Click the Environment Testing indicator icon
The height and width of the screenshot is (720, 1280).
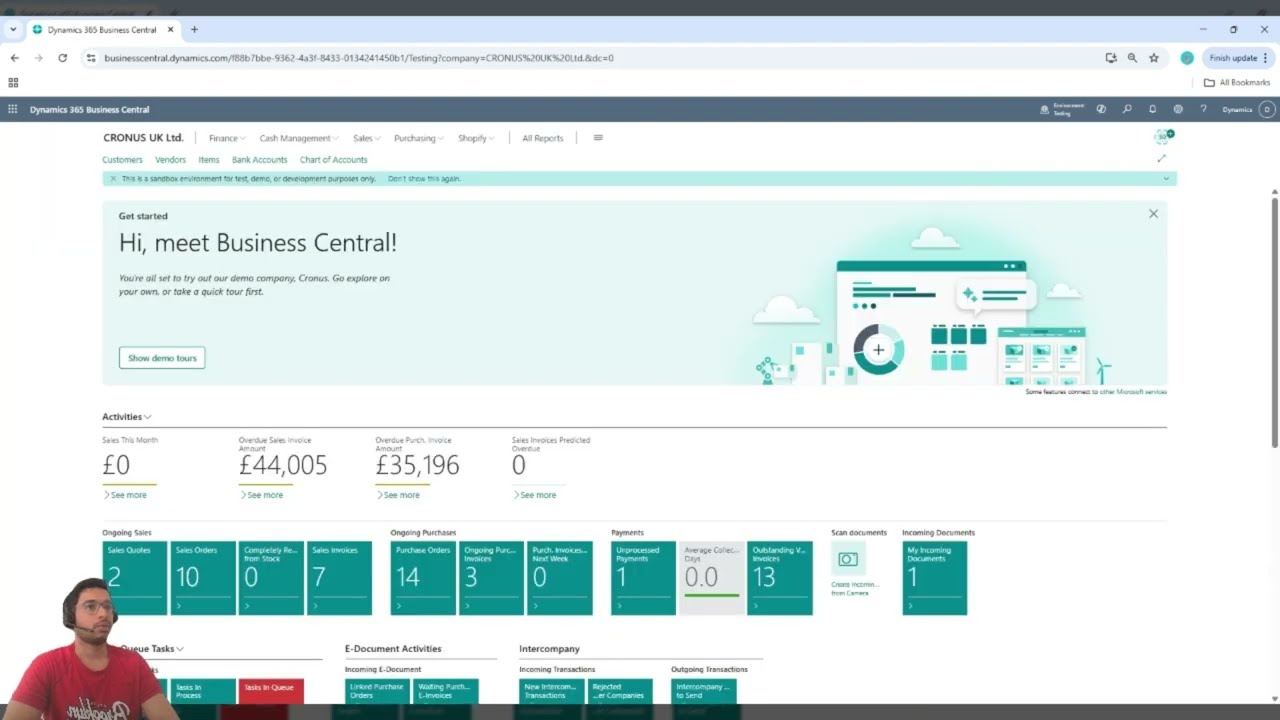[1045, 109]
